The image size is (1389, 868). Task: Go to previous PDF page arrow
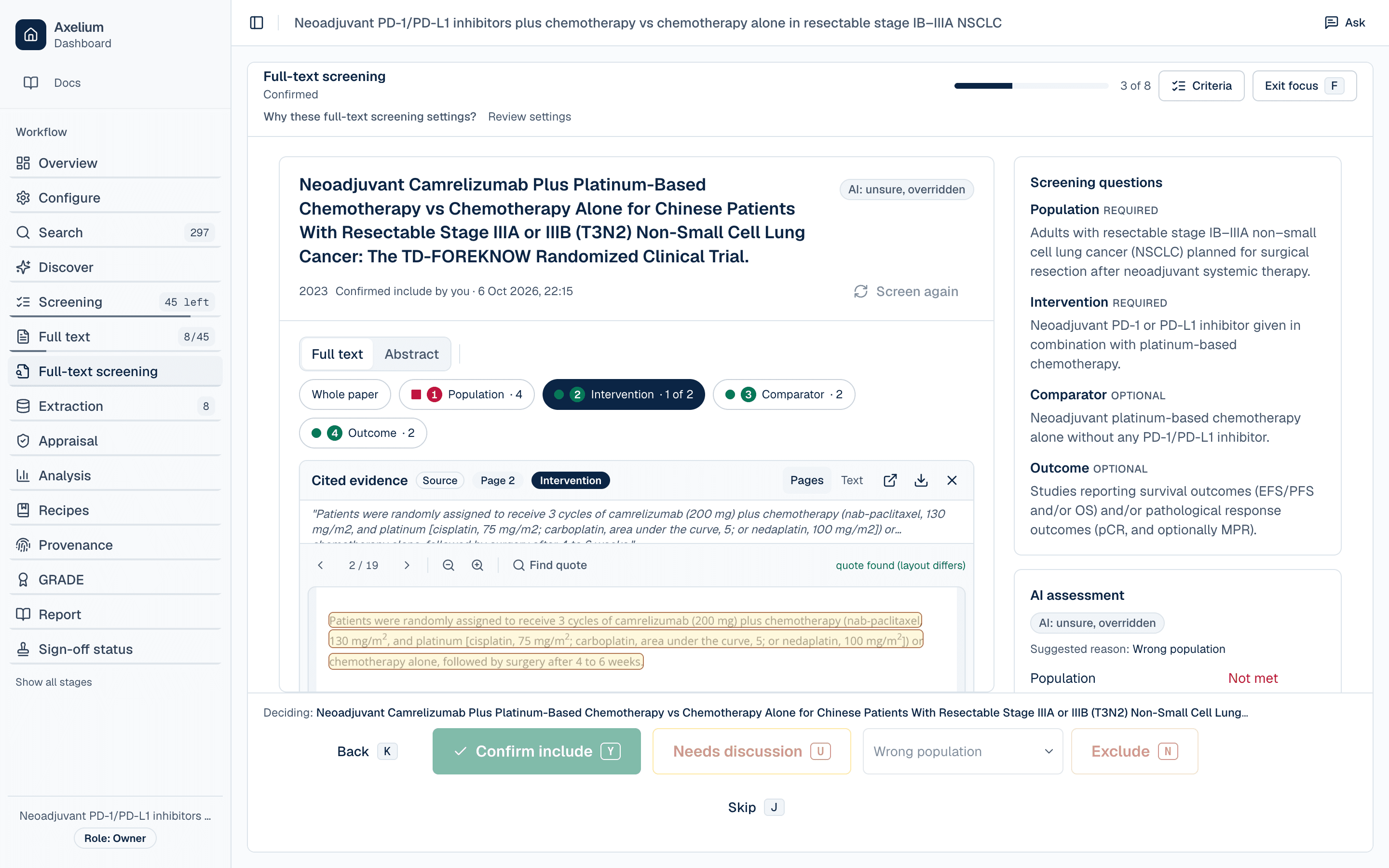320,566
